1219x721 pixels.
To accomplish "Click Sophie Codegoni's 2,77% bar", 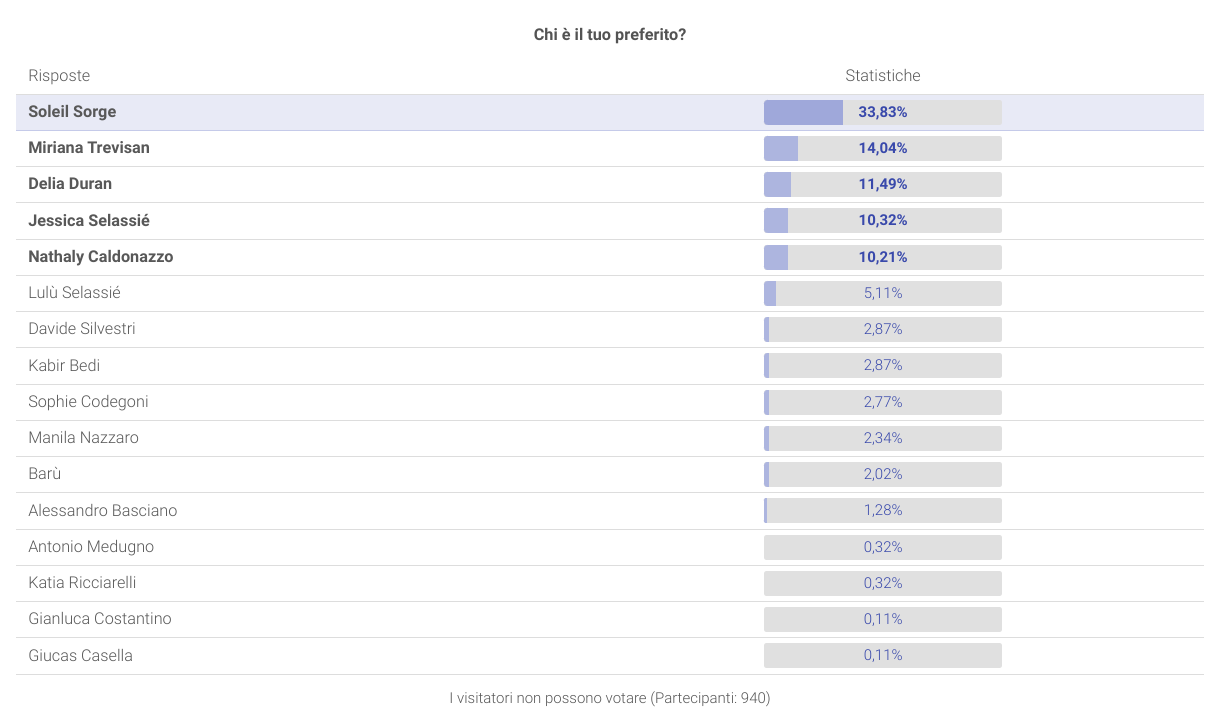I will tap(882, 402).
